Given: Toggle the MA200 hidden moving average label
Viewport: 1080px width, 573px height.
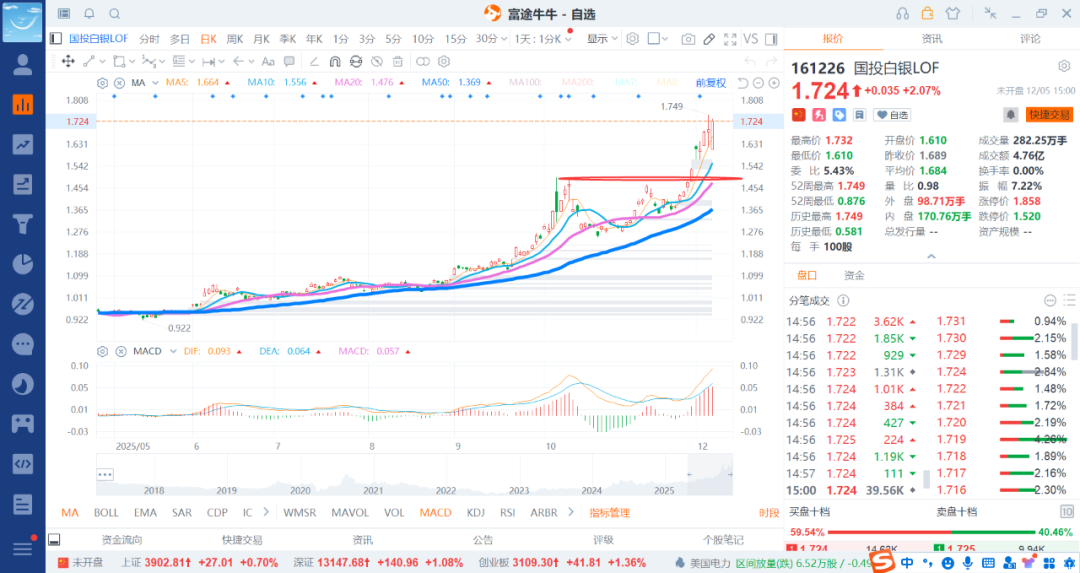Looking at the screenshot, I should click(x=577, y=83).
